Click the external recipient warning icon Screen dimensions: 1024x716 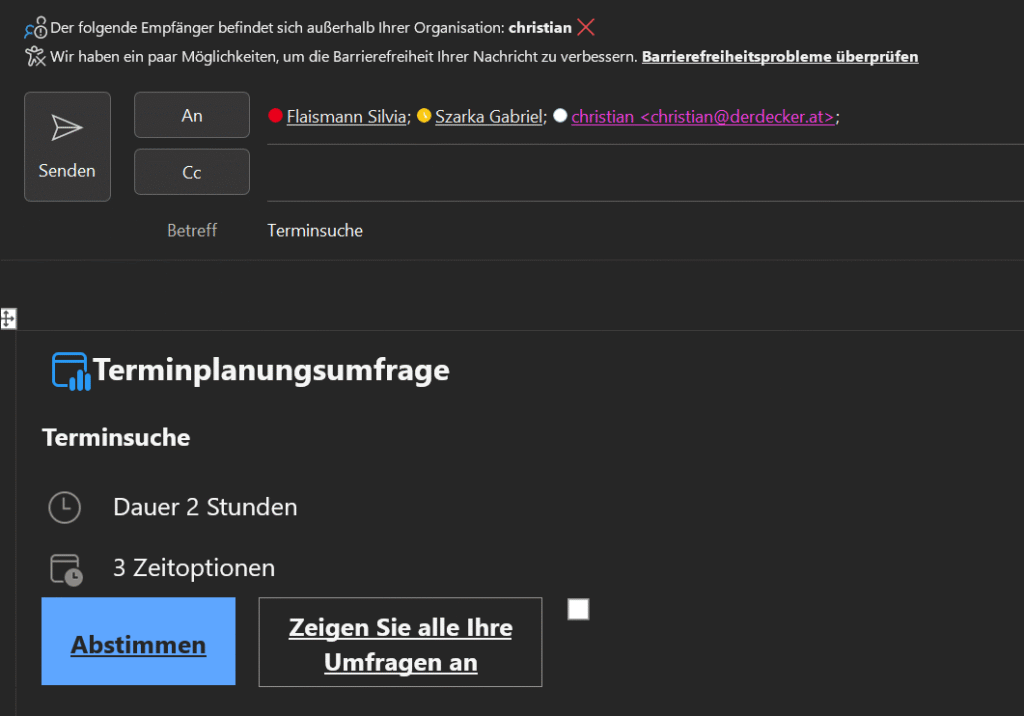(x=36, y=28)
